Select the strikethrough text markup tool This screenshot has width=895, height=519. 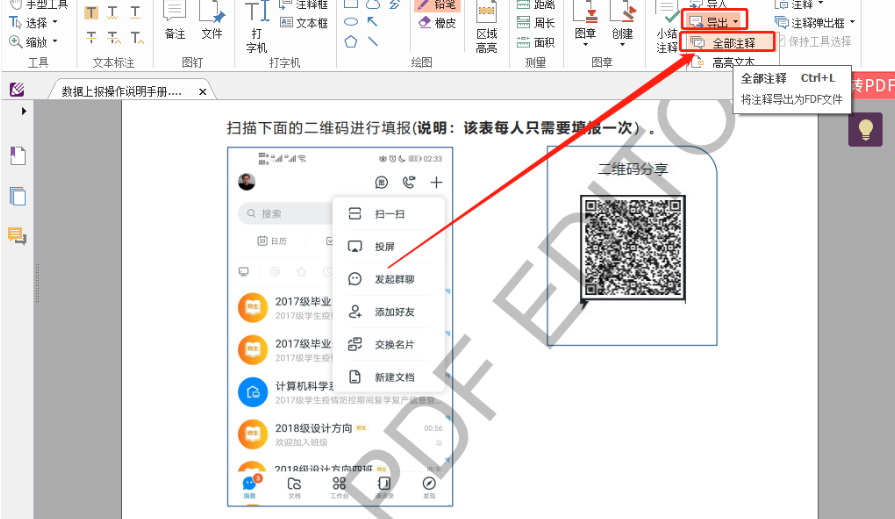pyautogui.click(x=91, y=38)
